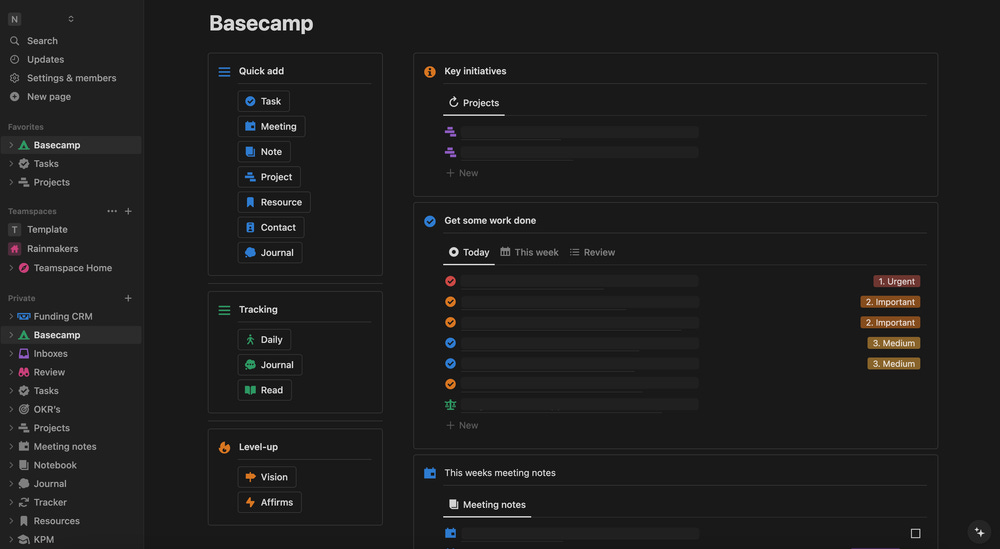Switch to the Today tab
Image resolution: width=1000 pixels, height=549 pixels.
[x=469, y=253]
